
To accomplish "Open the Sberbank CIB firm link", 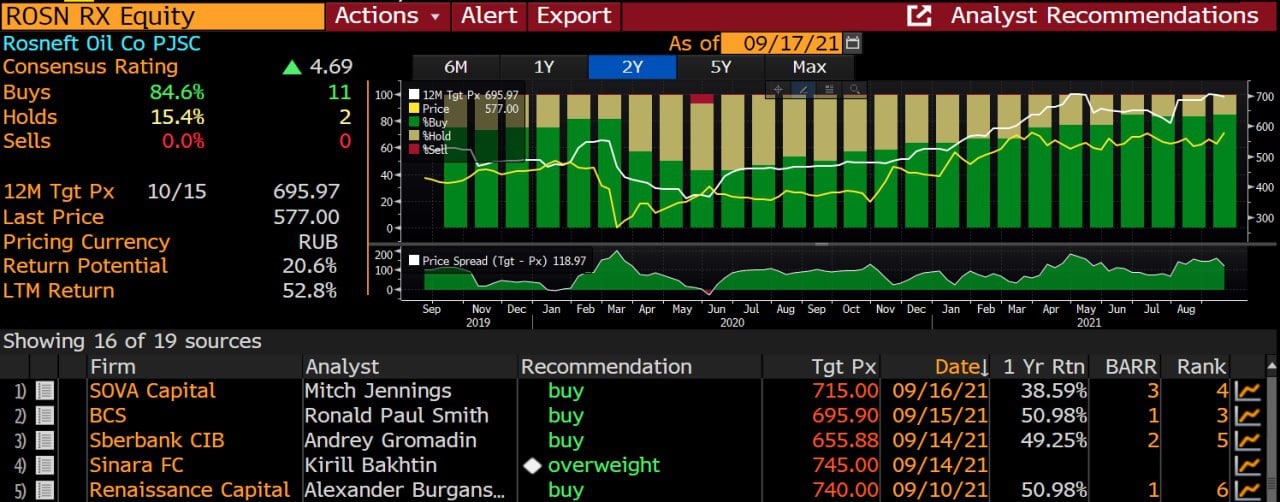I will click(x=156, y=441).
